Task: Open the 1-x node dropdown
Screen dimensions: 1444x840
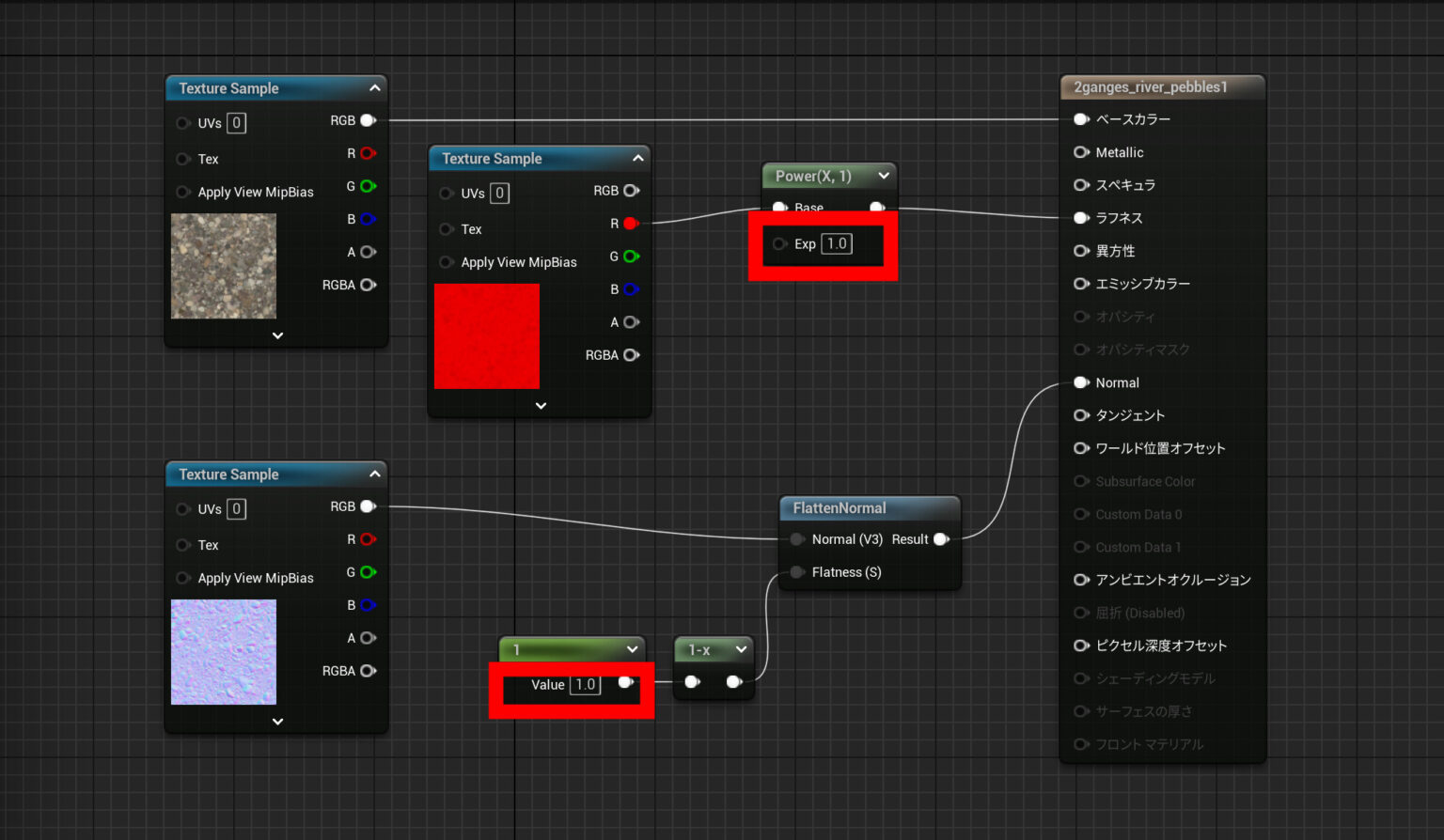Action: pyautogui.click(x=742, y=649)
